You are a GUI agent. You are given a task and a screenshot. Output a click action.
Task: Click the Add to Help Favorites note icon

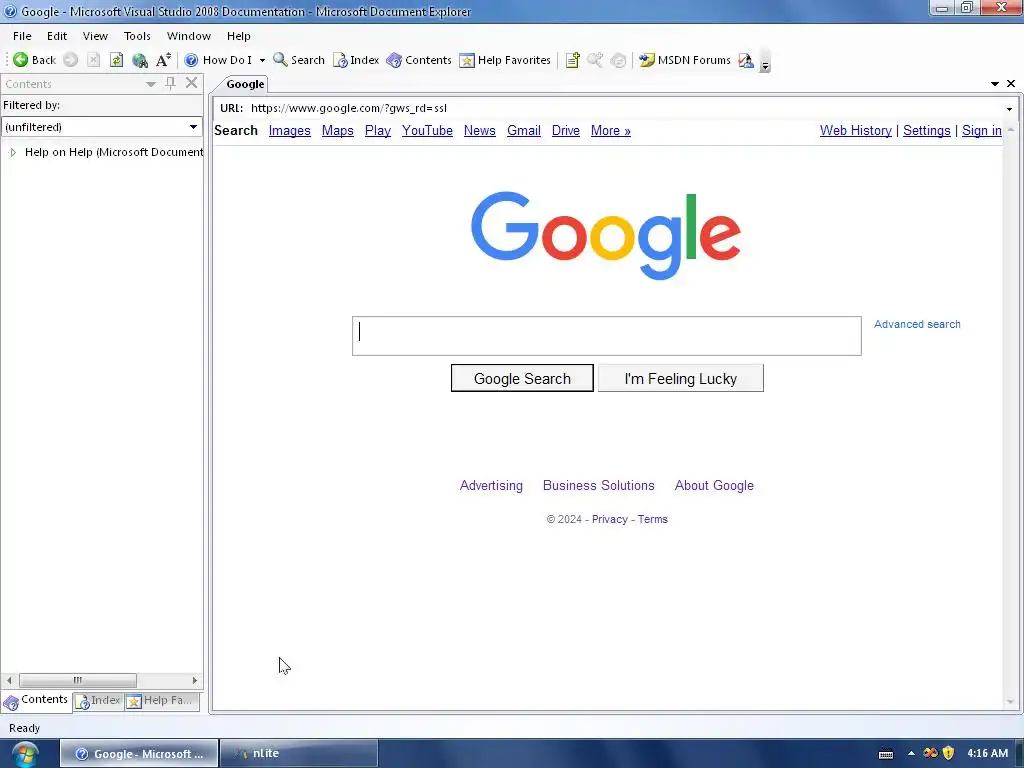click(573, 60)
